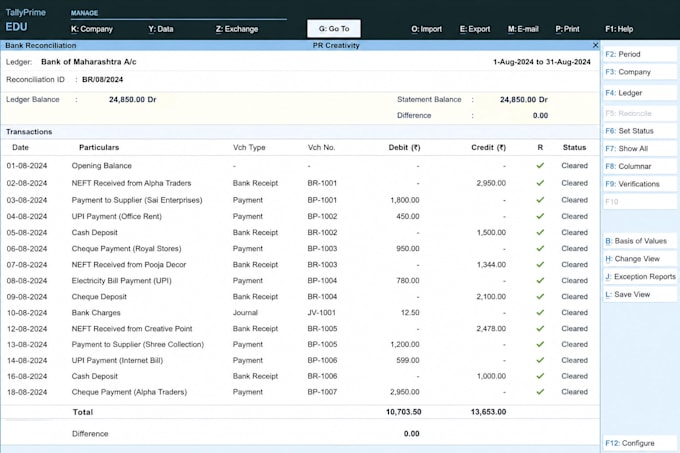Open F12: Configure
Screen dimensions: 680x453
coord(640,443)
